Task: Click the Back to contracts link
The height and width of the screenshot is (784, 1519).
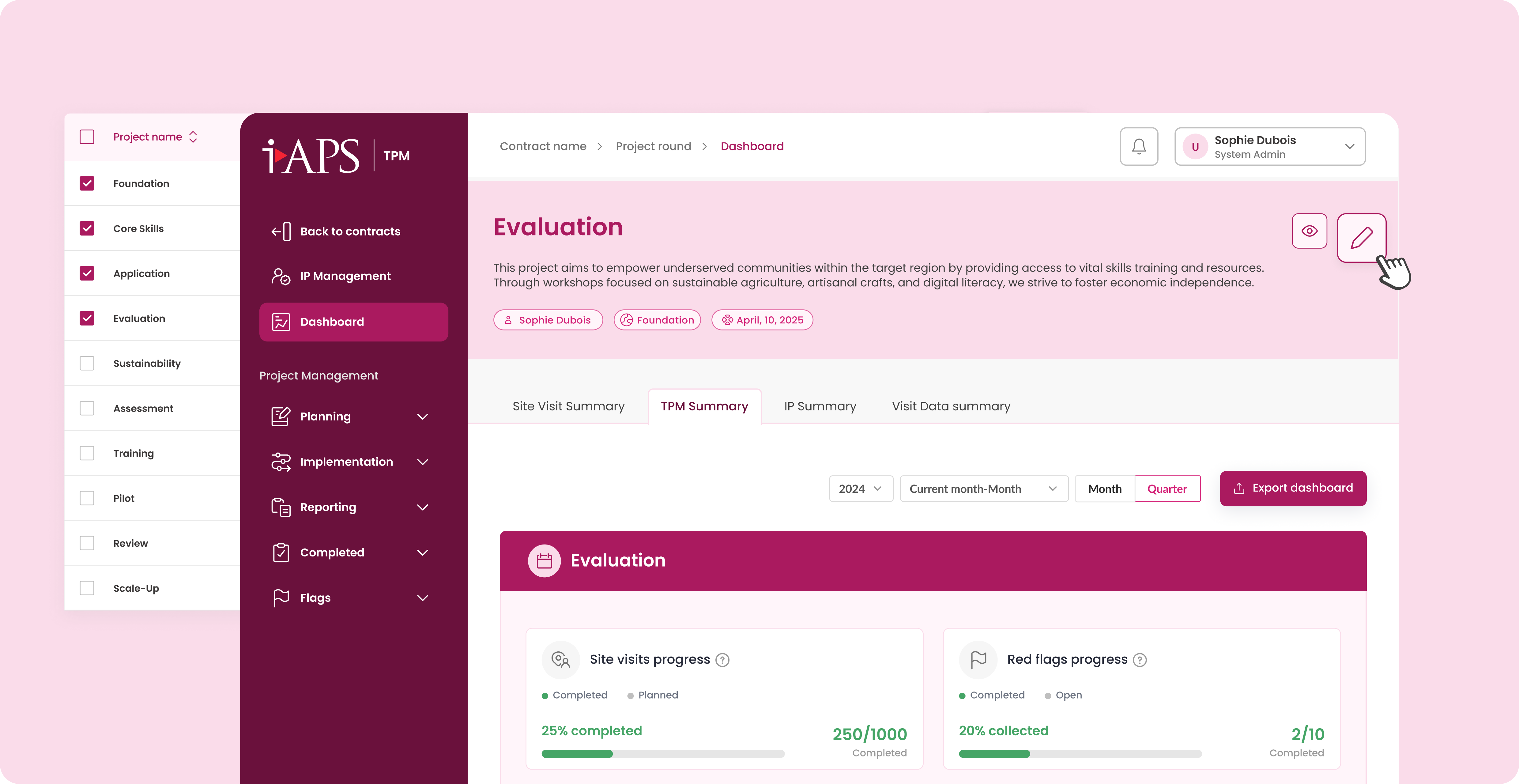Action: coord(350,232)
